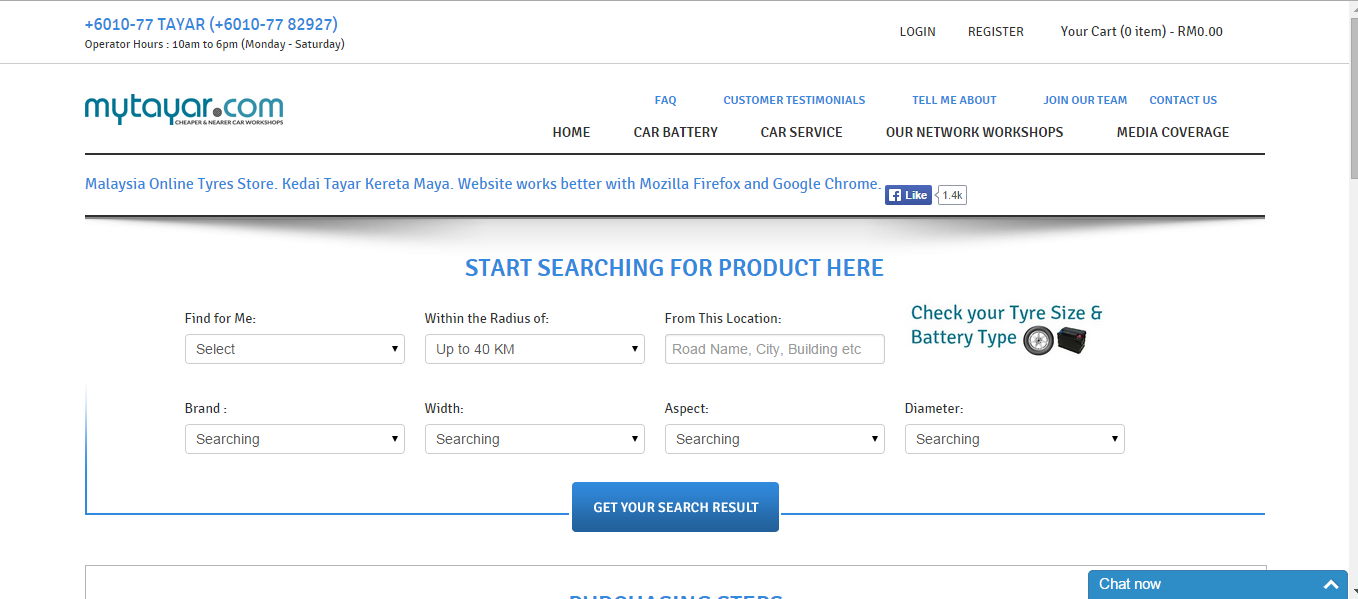Open OUR NETWORK WORKSHOPS menu
Screen dimensions: 1358x599
tap(975, 132)
